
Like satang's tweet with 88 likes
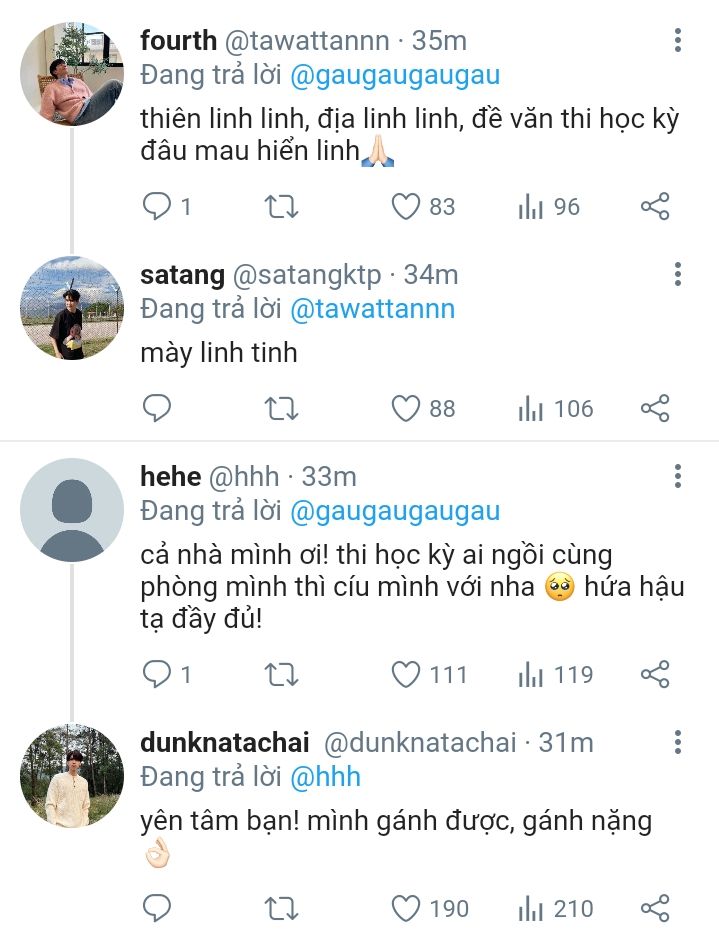pyautogui.click(x=405, y=408)
